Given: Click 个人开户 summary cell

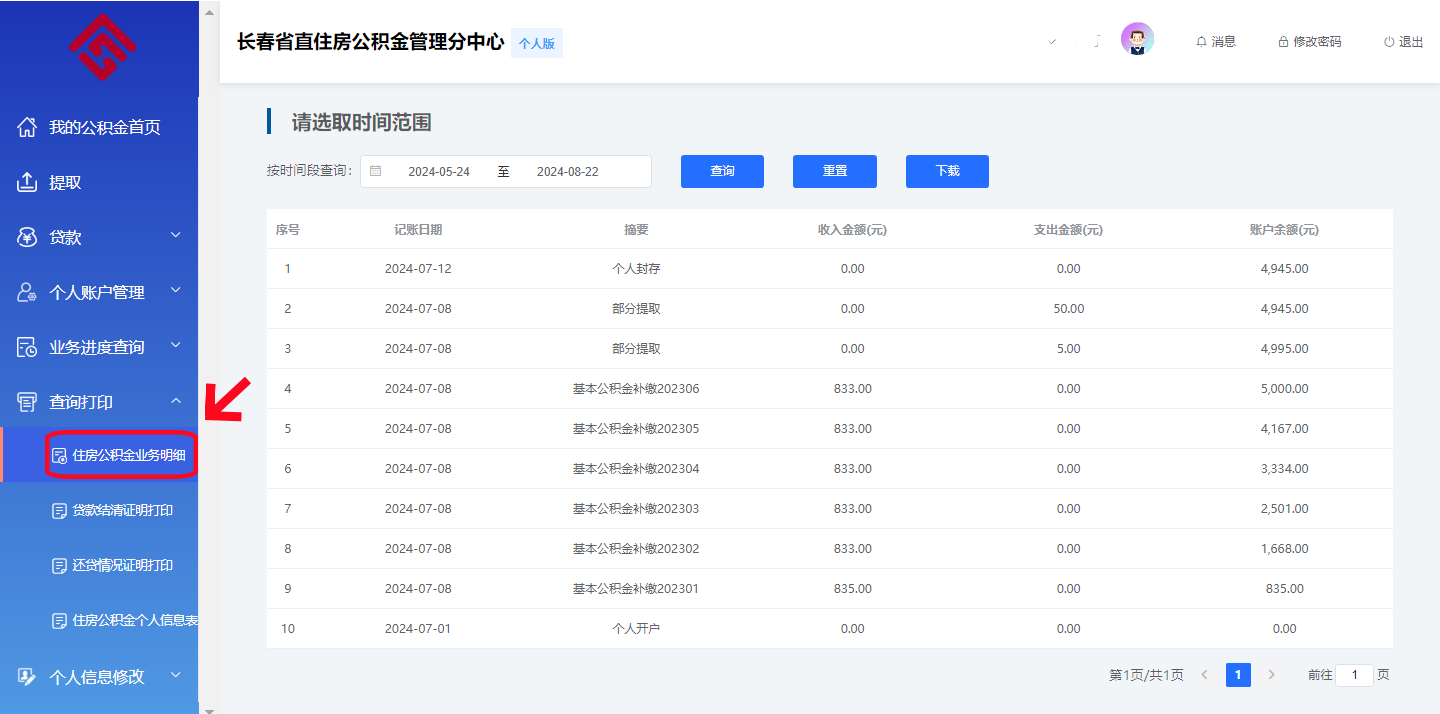Looking at the screenshot, I should tap(636, 629).
